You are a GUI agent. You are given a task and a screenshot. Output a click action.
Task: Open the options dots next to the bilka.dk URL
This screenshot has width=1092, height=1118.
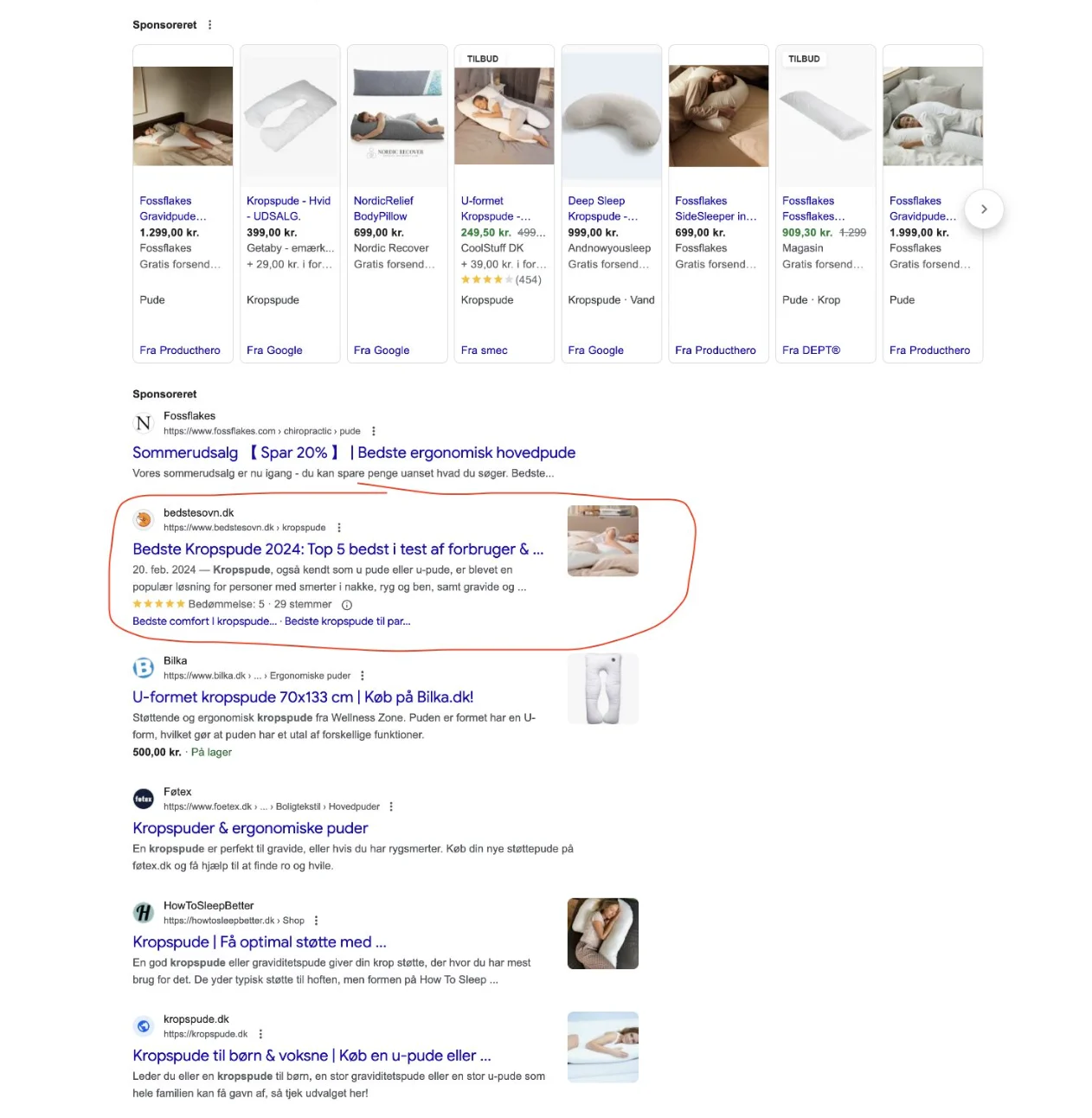click(363, 676)
